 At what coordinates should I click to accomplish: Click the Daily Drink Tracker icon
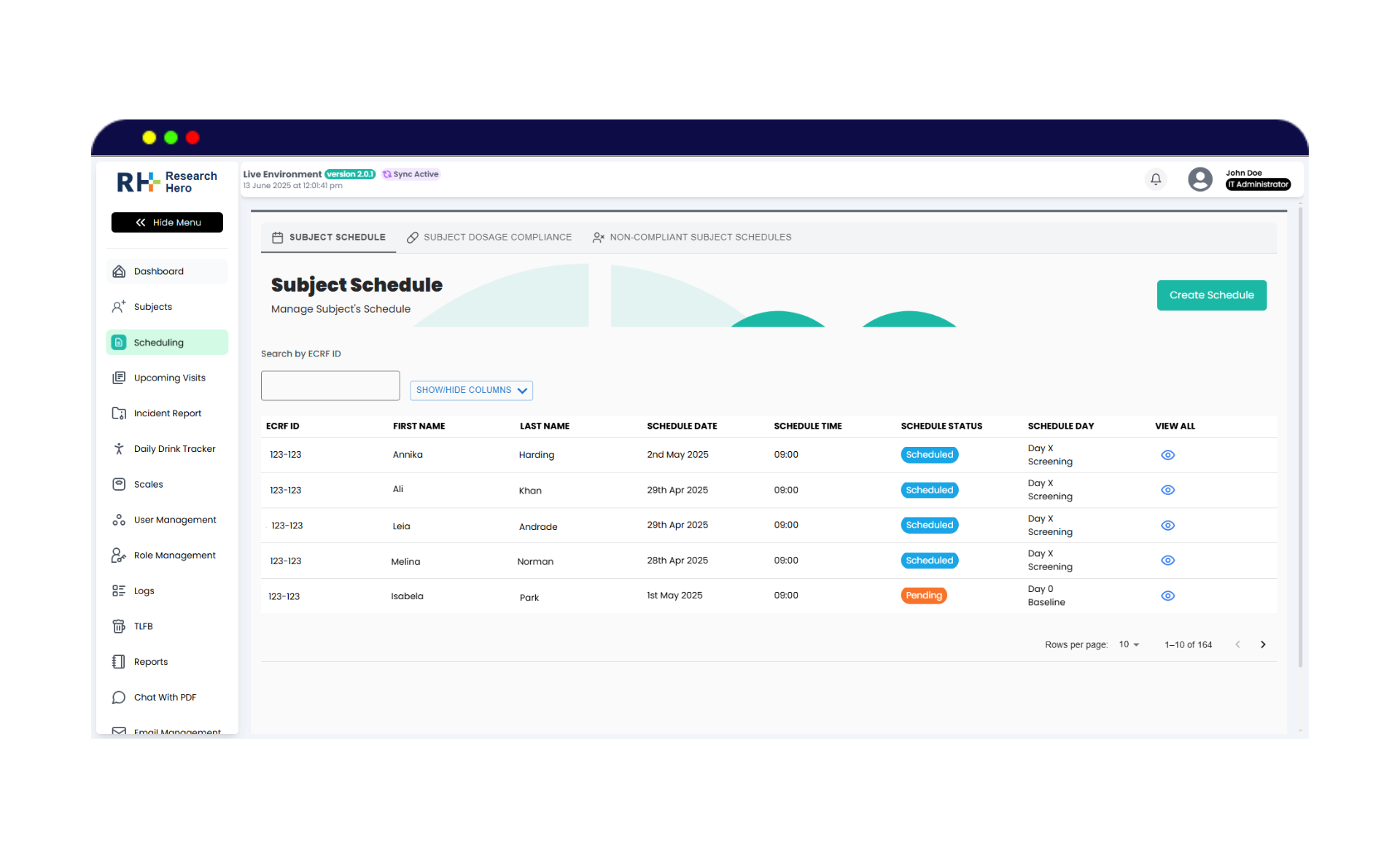[119, 449]
